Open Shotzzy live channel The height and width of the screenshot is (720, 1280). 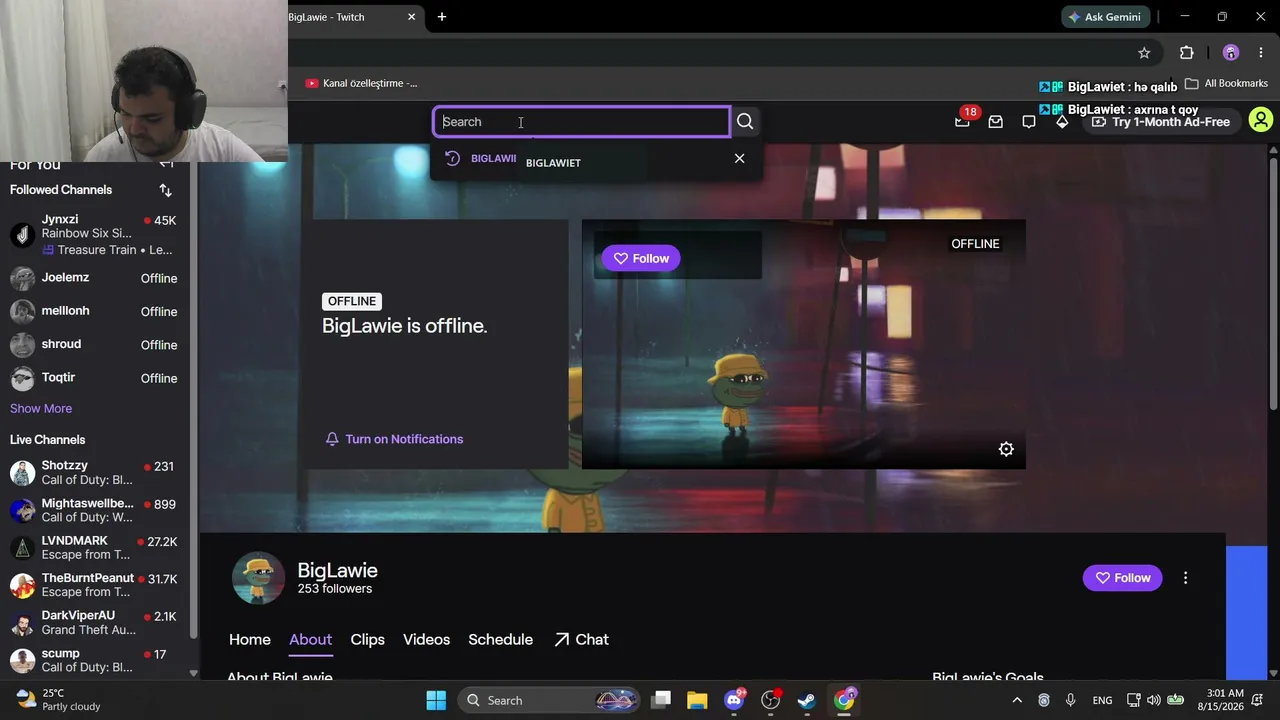click(94, 472)
